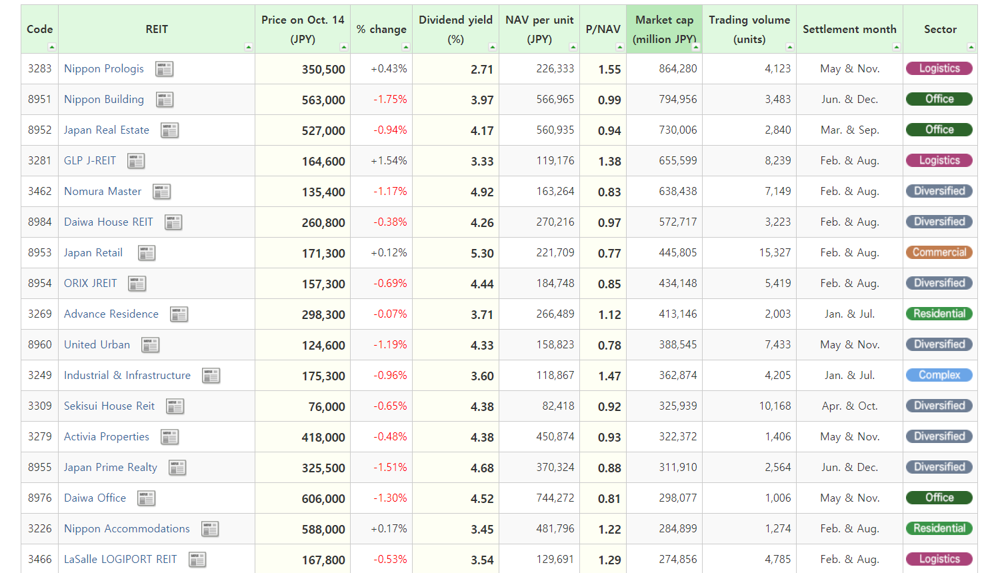The height and width of the screenshot is (573, 993).
Task: Open the United Urban link
Action: [97, 344]
